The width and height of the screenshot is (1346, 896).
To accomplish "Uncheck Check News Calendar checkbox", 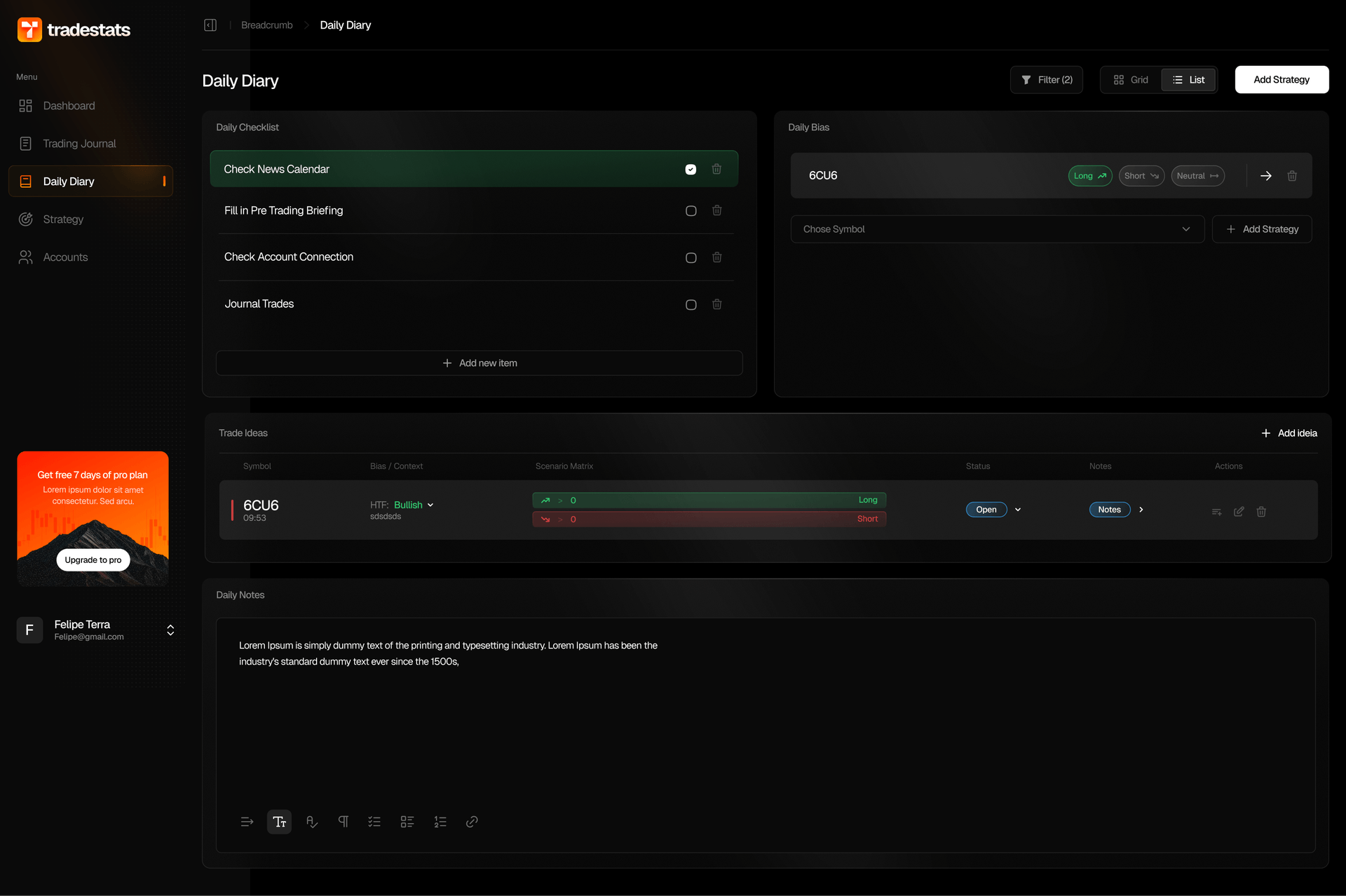I will click(691, 169).
